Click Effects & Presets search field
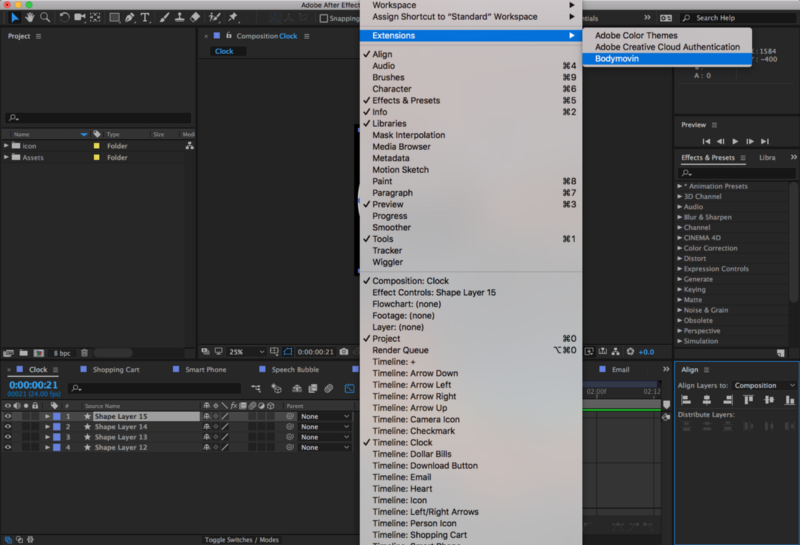Viewport: 800px width, 545px height. tap(736, 173)
